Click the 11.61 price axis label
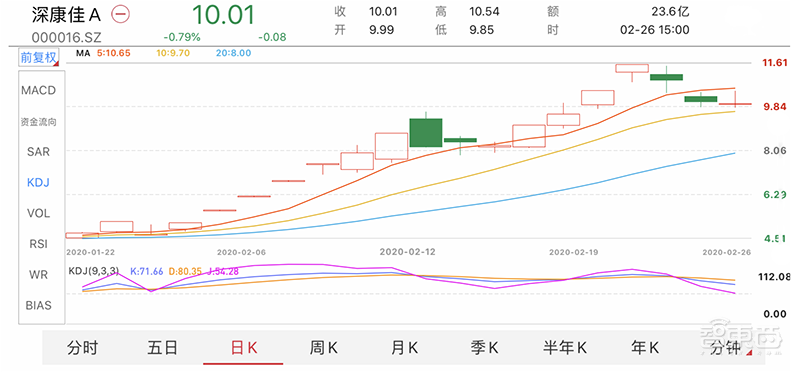The image size is (800, 372). 774,63
